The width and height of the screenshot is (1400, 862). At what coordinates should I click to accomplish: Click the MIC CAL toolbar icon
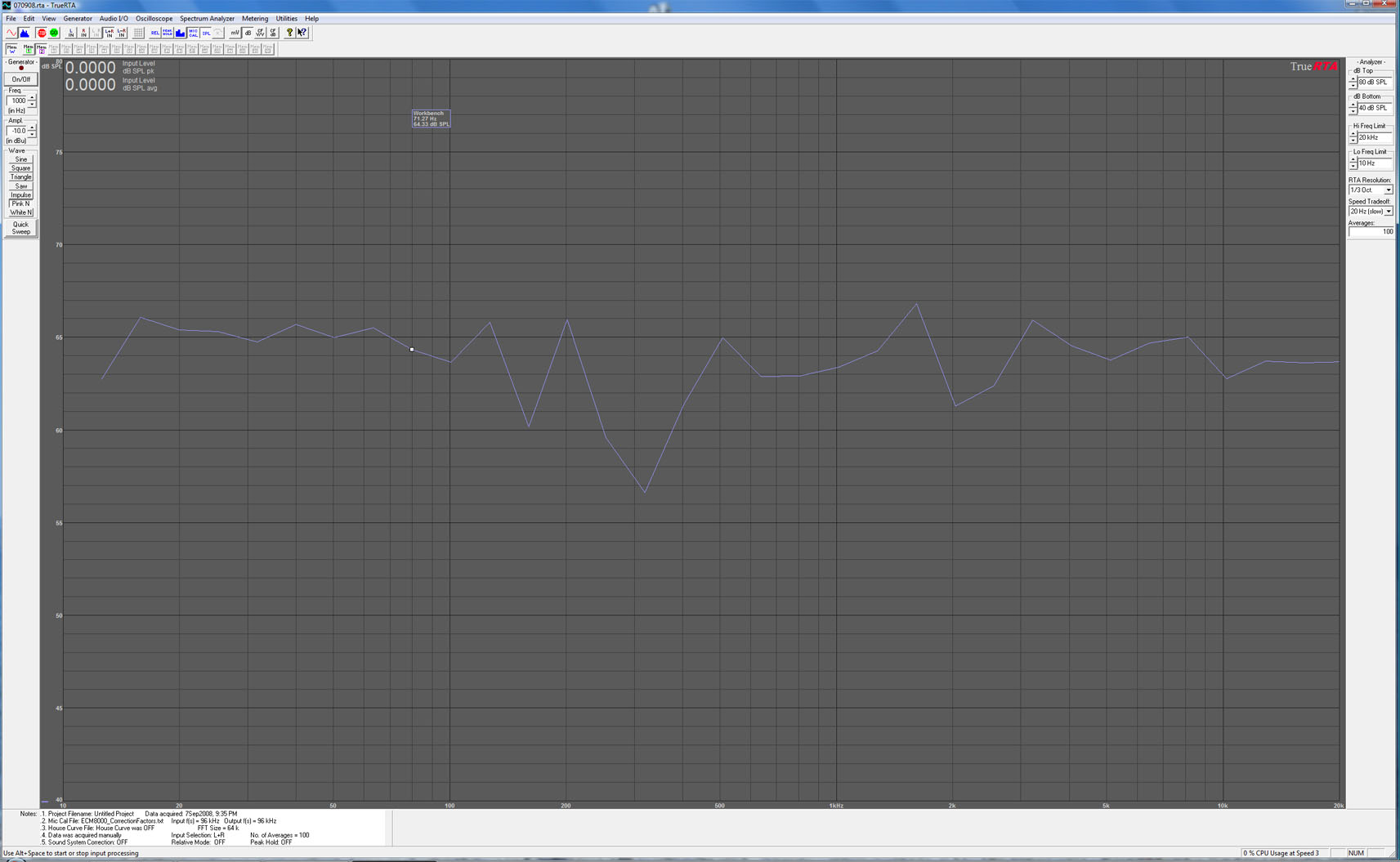click(x=193, y=33)
